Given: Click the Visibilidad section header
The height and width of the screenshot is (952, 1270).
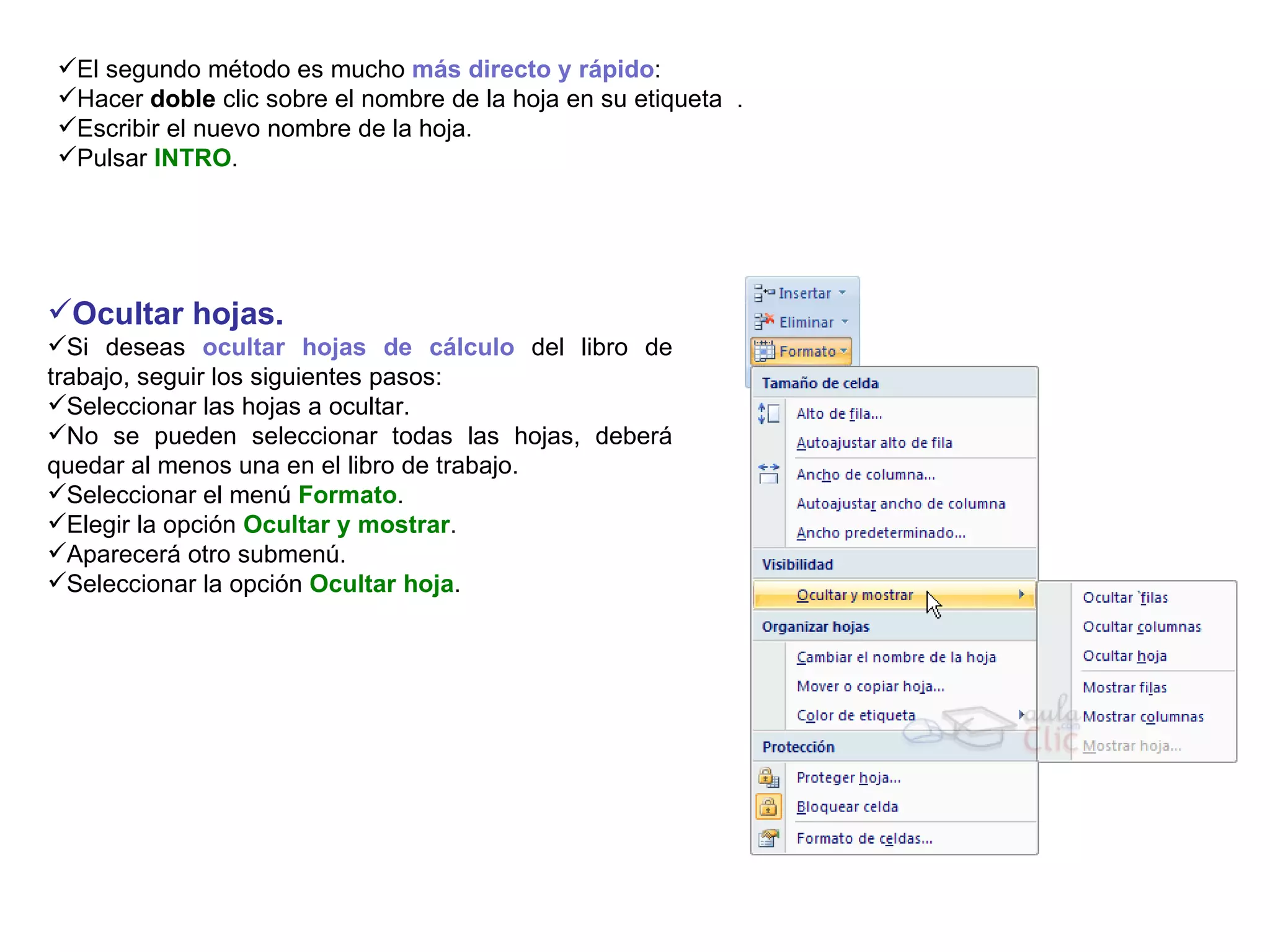Looking at the screenshot, I should tap(797, 565).
